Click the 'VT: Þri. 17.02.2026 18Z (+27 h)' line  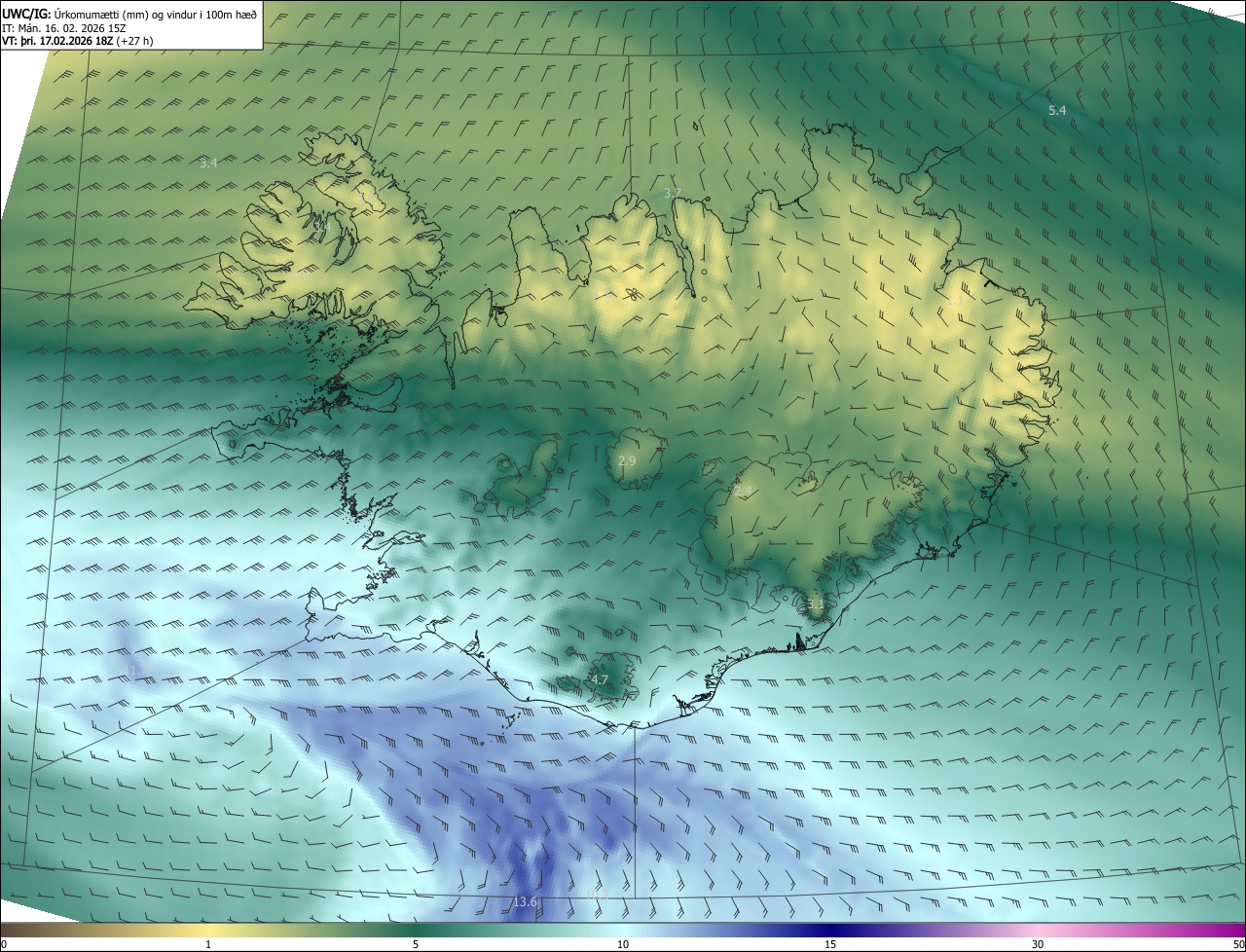(78, 41)
